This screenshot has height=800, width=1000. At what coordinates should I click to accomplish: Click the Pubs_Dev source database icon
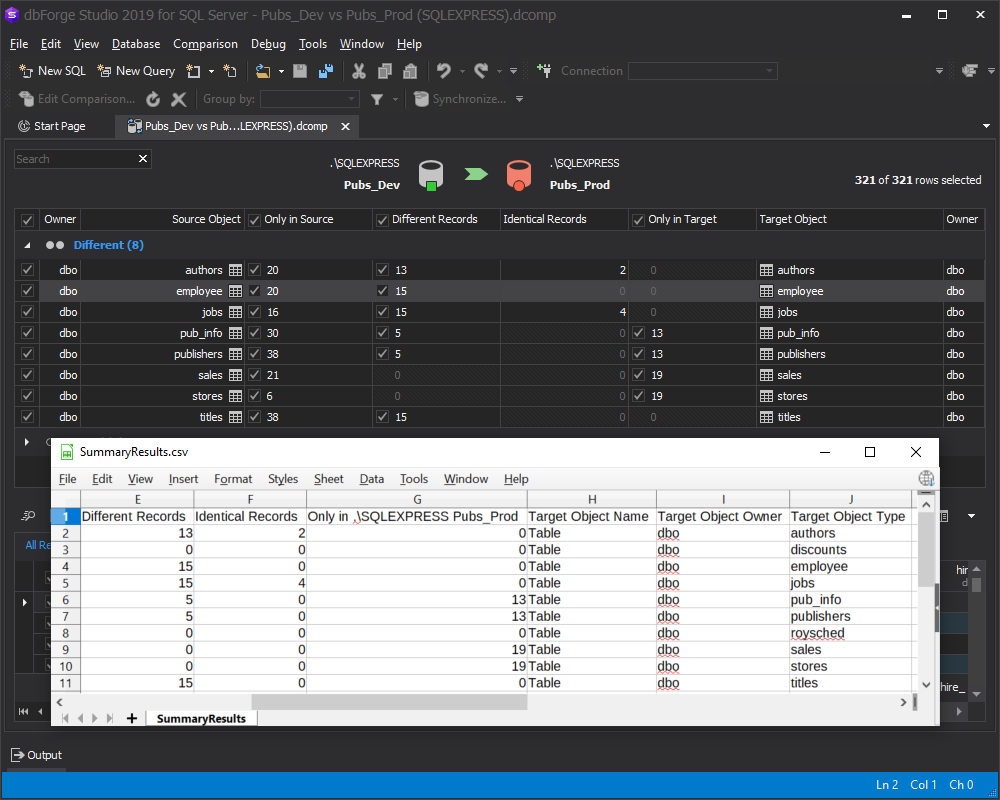click(431, 175)
